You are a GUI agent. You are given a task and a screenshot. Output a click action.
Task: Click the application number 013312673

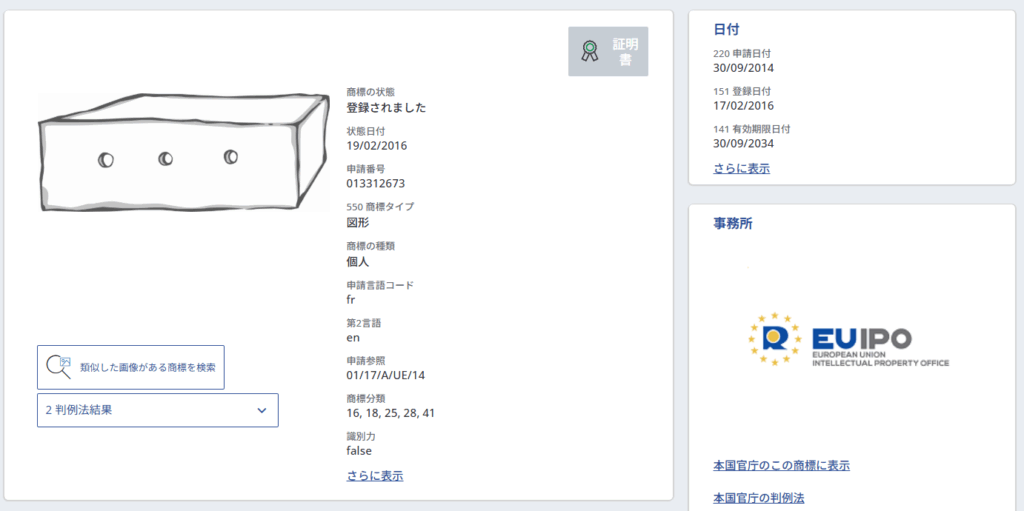[376, 183]
